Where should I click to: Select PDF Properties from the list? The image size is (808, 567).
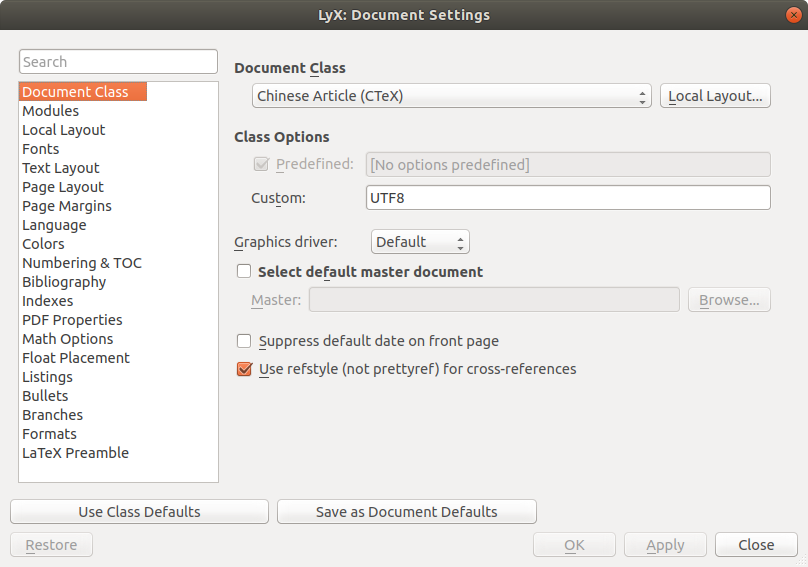[x=72, y=320]
